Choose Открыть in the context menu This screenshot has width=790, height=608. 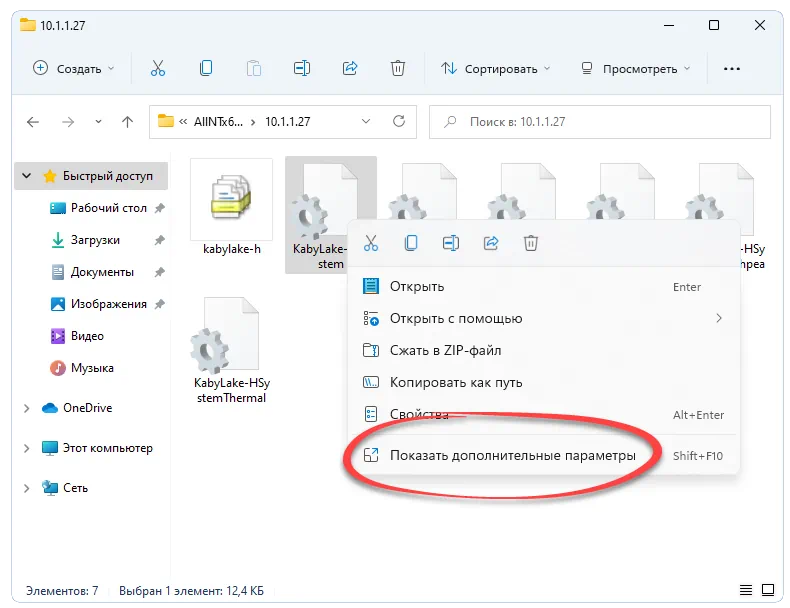click(x=544, y=287)
